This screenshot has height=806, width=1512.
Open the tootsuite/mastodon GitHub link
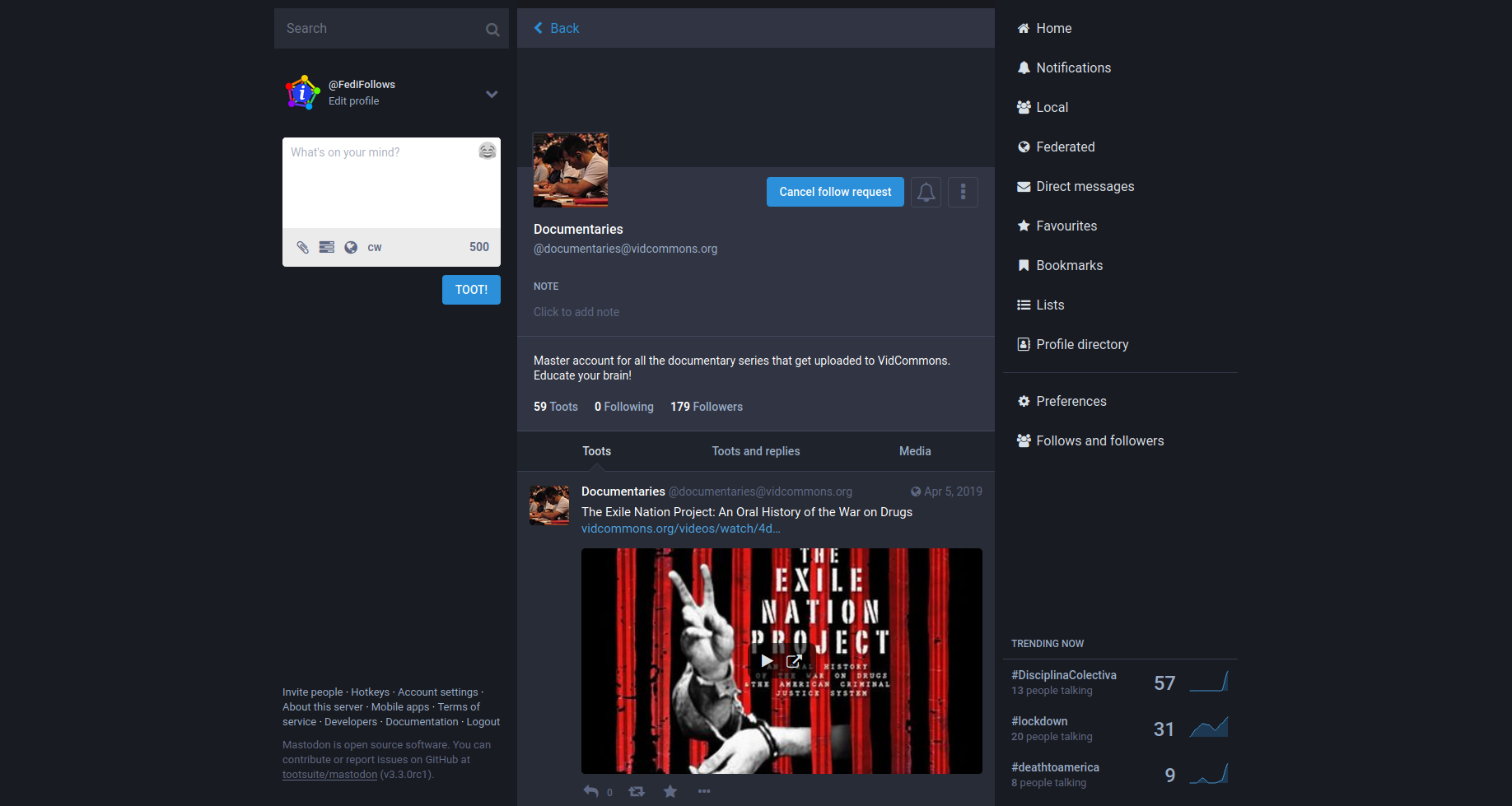coord(329,775)
